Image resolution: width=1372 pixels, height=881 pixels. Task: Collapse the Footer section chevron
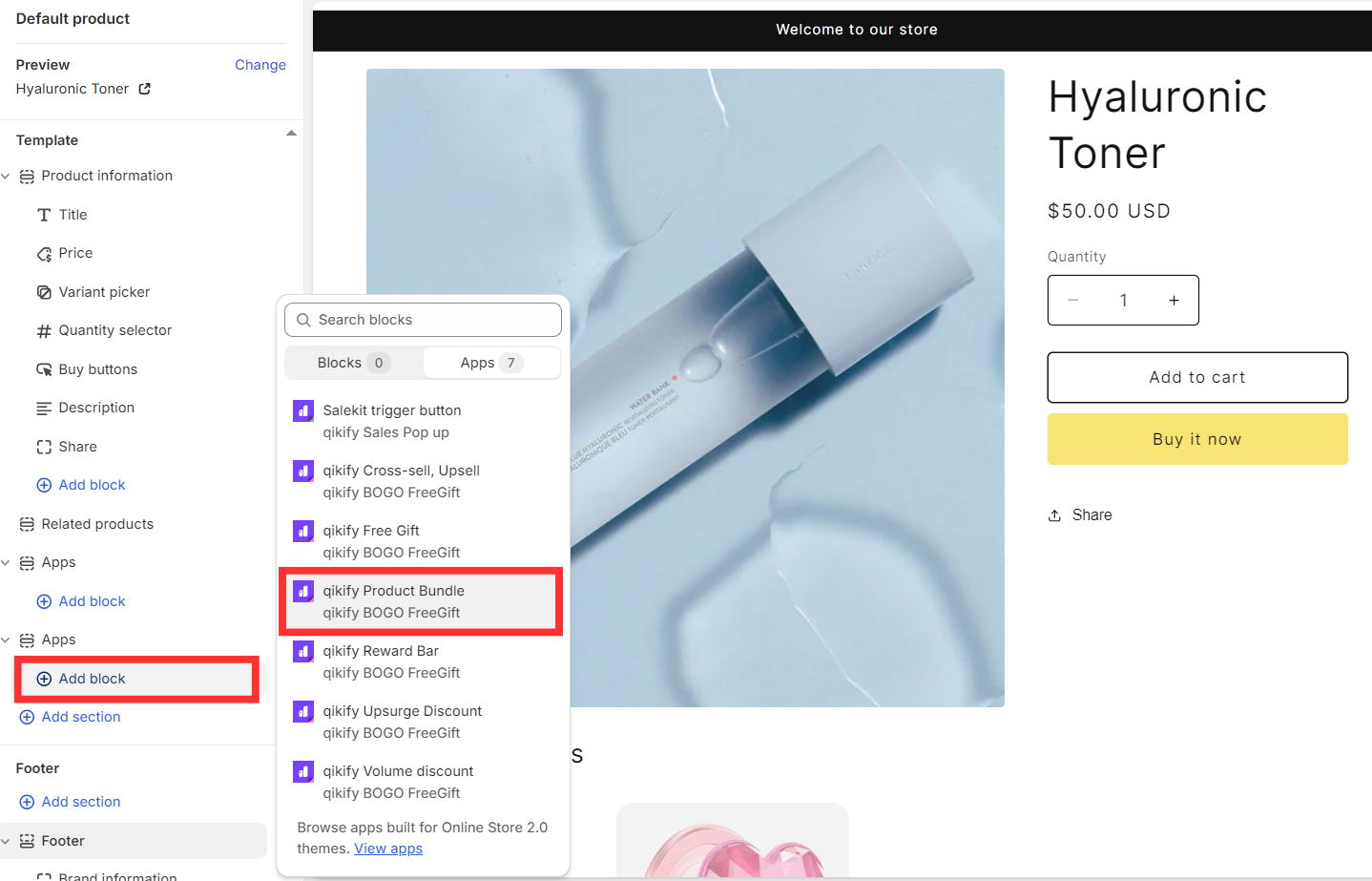(6, 841)
